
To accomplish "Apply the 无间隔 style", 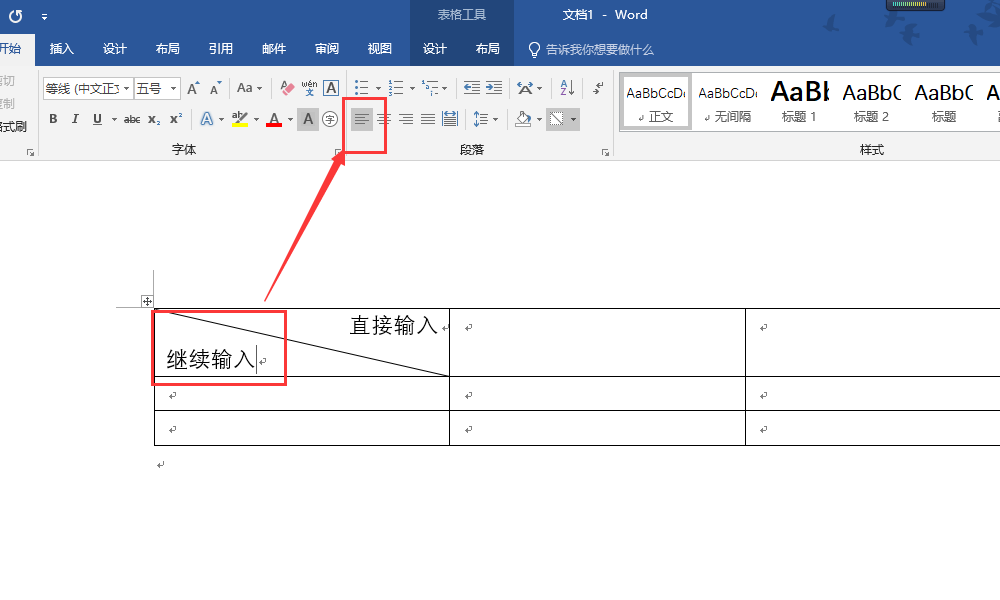I will (728, 102).
